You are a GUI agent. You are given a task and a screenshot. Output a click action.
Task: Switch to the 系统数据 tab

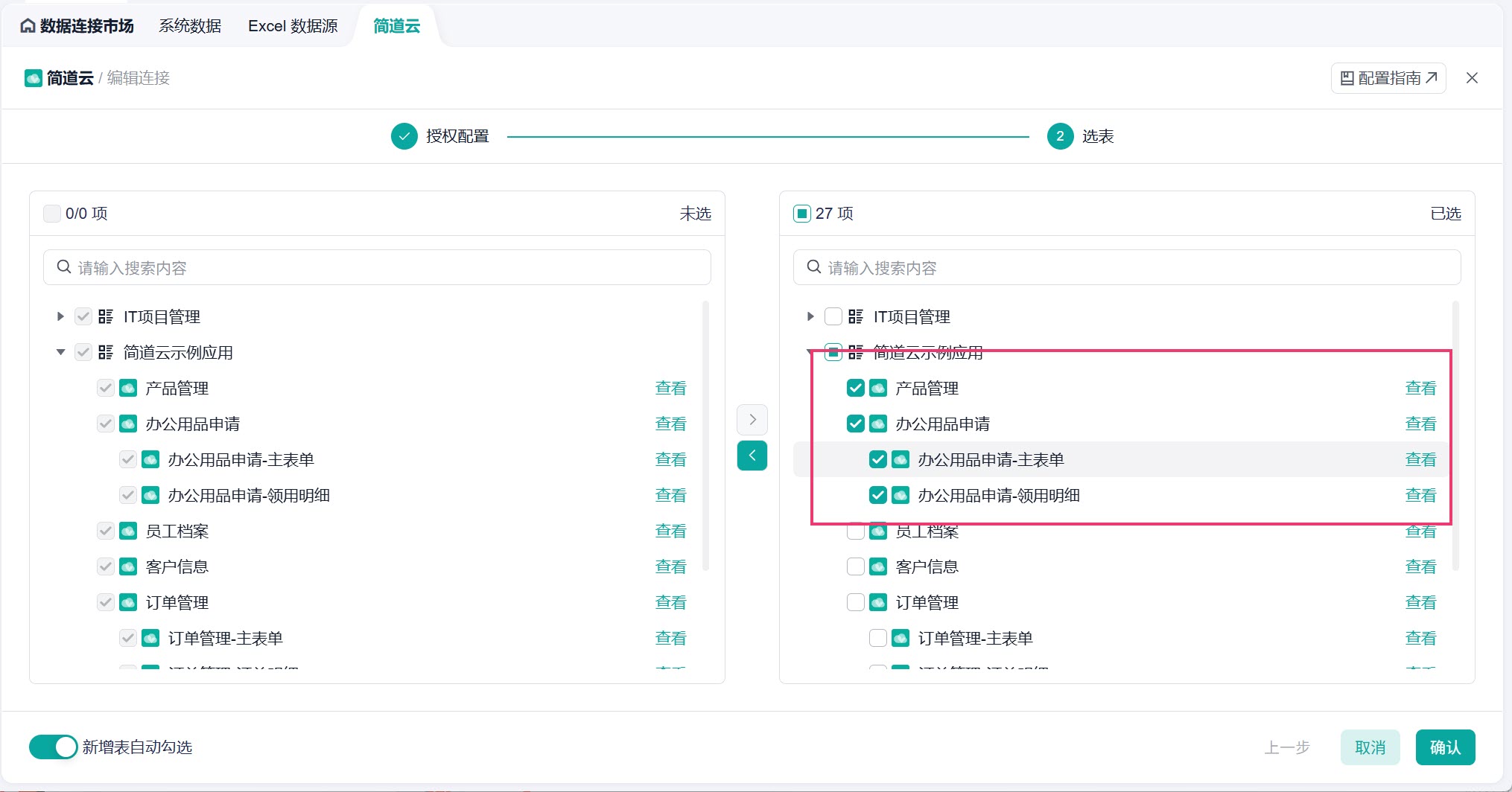(x=190, y=26)
